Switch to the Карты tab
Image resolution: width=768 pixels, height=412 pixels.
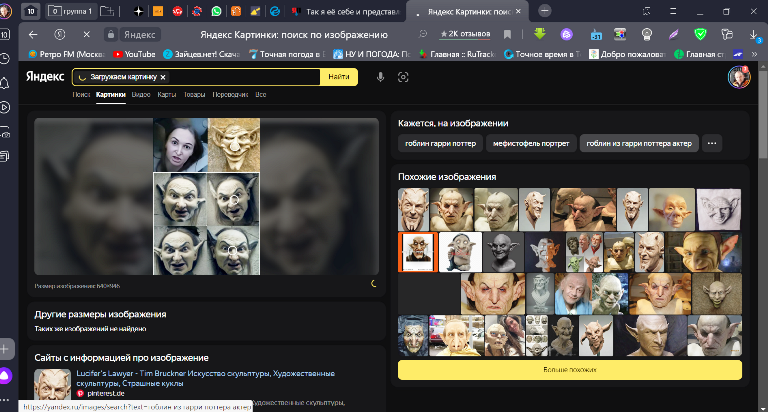[167, 95]
